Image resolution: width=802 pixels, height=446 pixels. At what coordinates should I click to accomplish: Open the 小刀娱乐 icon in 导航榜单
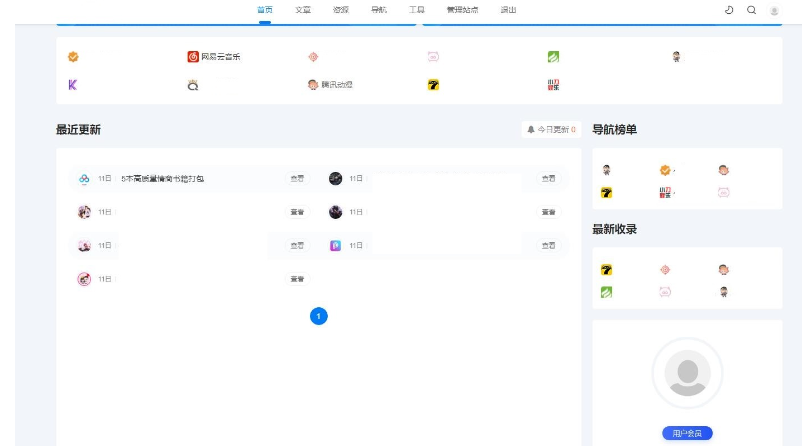665,193
